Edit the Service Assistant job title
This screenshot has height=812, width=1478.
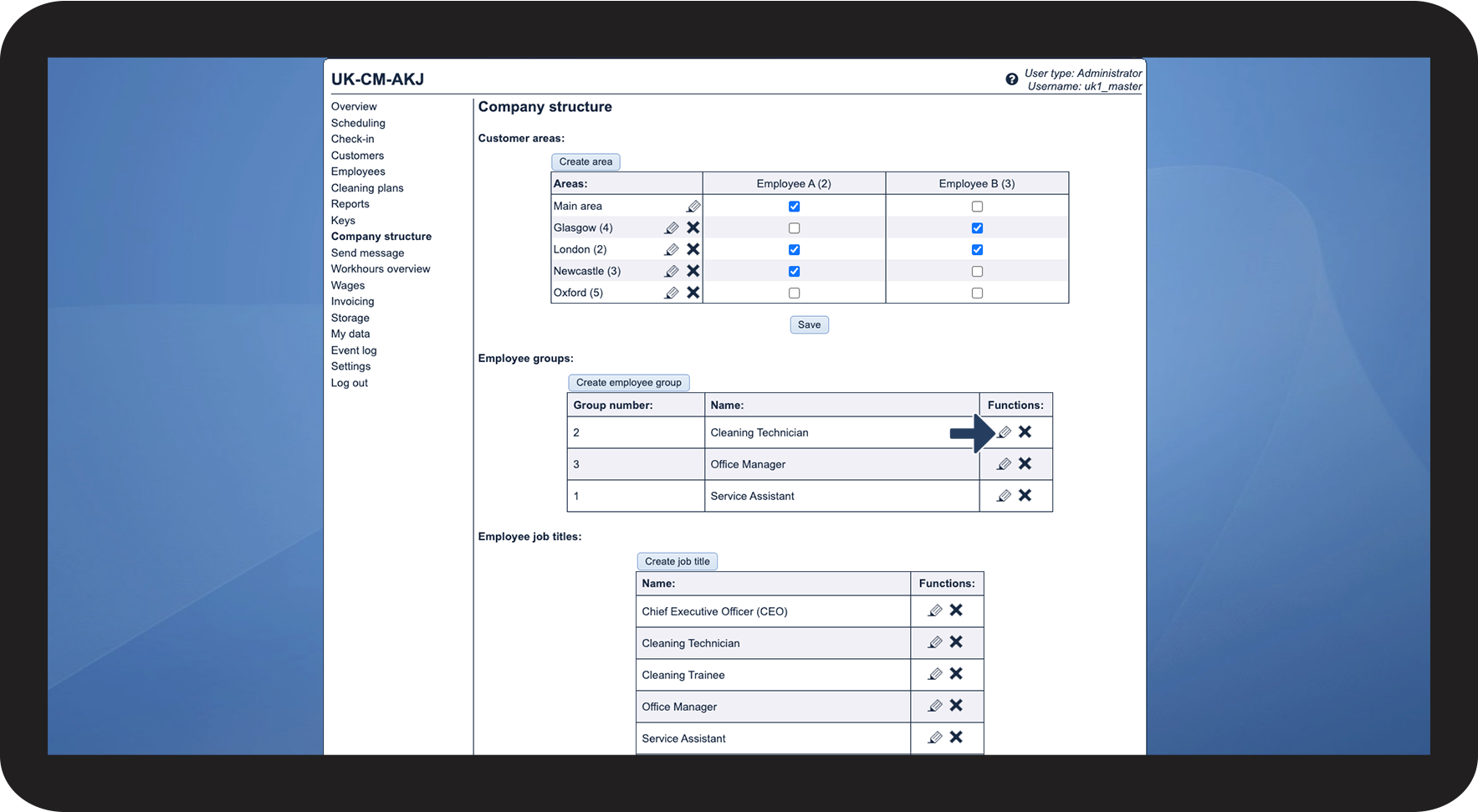click(935, 738)
